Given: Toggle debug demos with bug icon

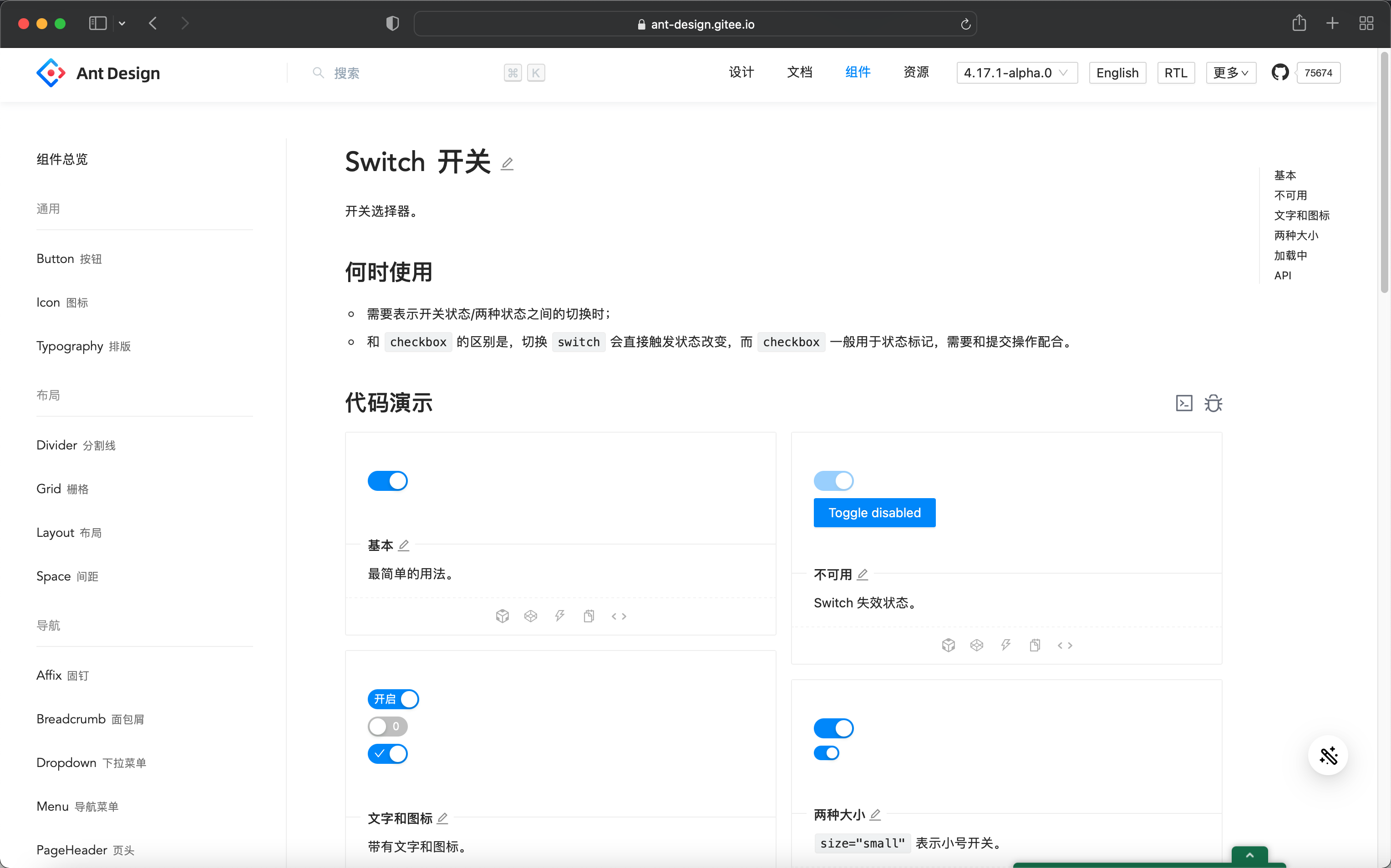Looking at the screenshot, I should 1213,403.
